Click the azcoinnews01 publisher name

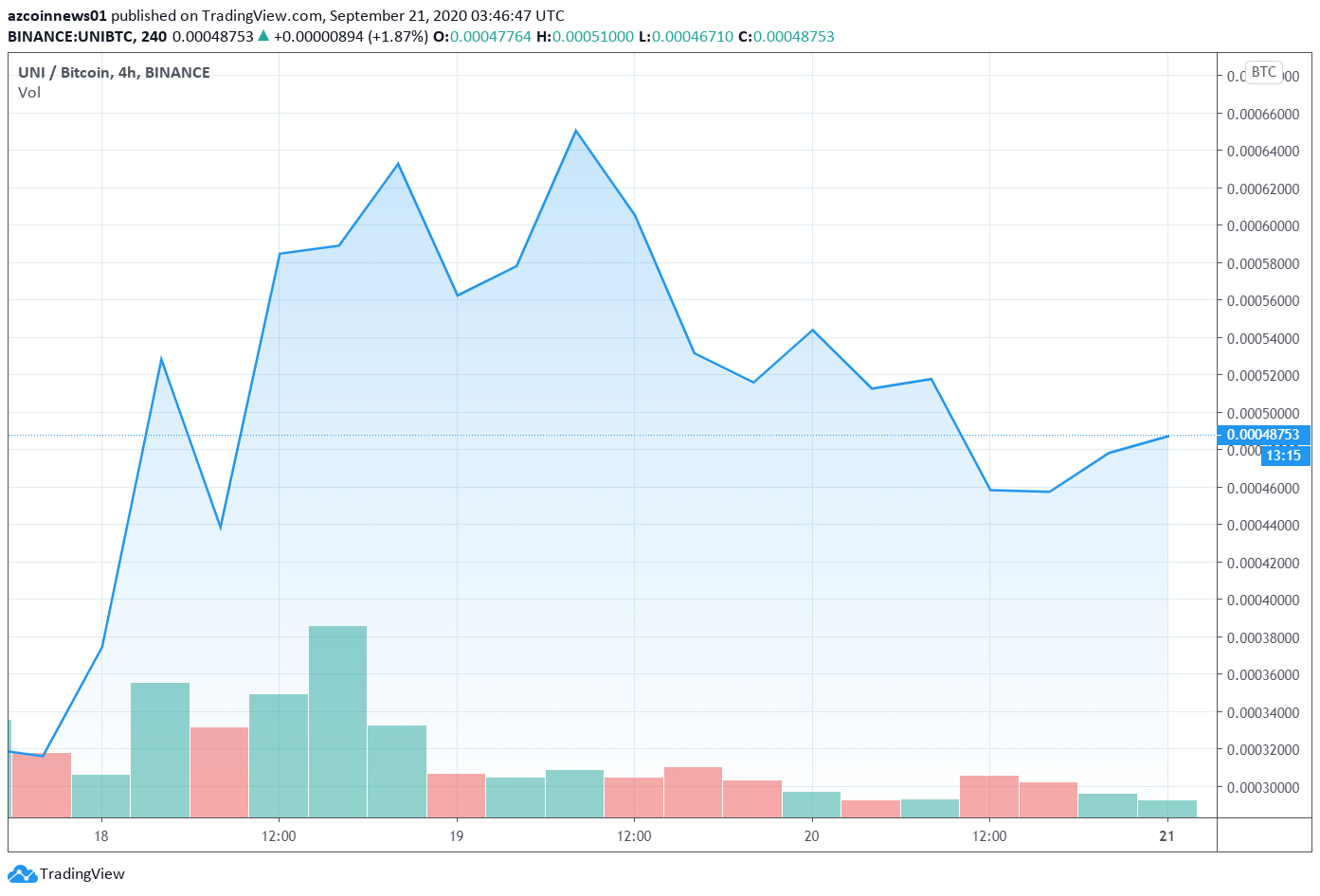tap(57, 15)
